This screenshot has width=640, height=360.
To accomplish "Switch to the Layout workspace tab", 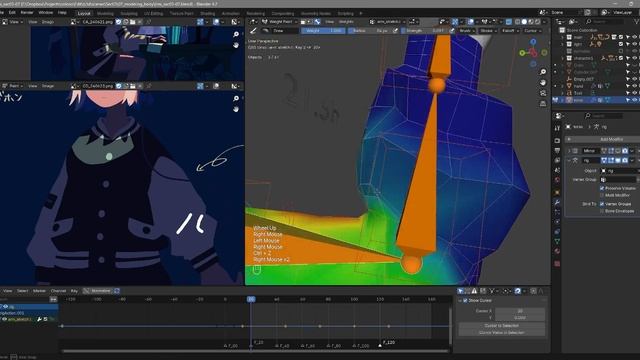I will [84, 13].
